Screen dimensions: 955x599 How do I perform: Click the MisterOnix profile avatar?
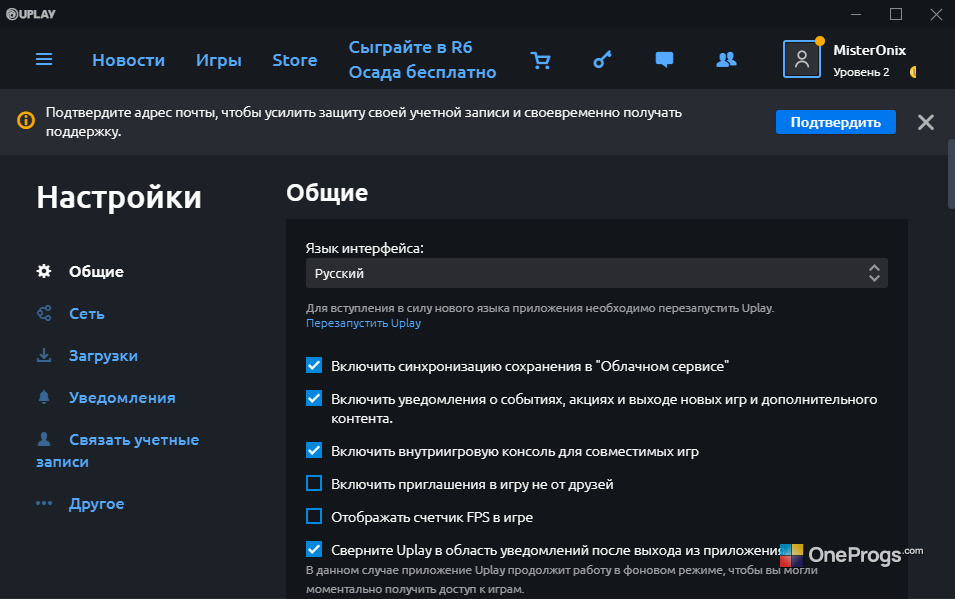802,59
